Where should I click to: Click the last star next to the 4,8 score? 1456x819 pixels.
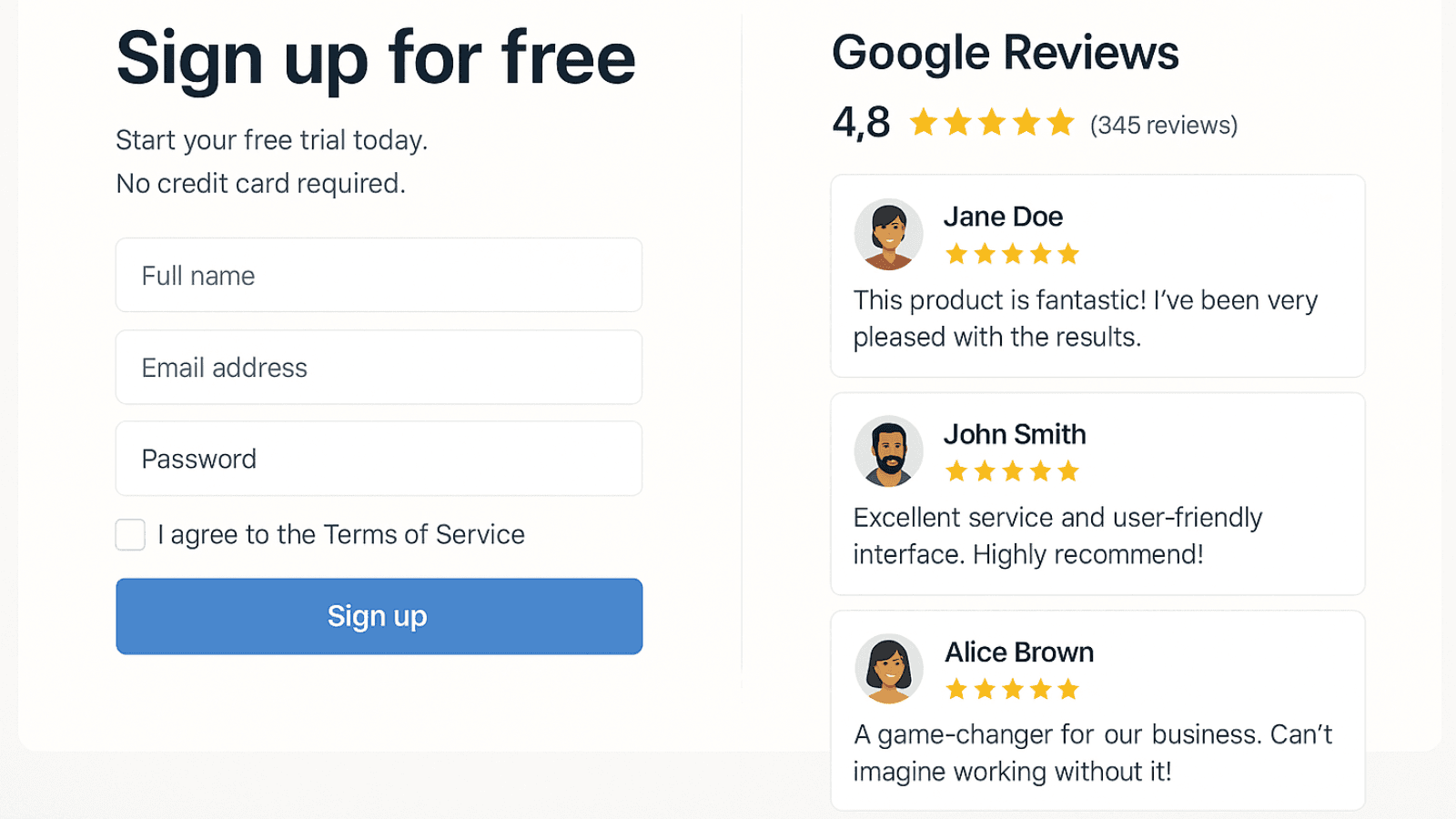click(x=1059, y=122)
